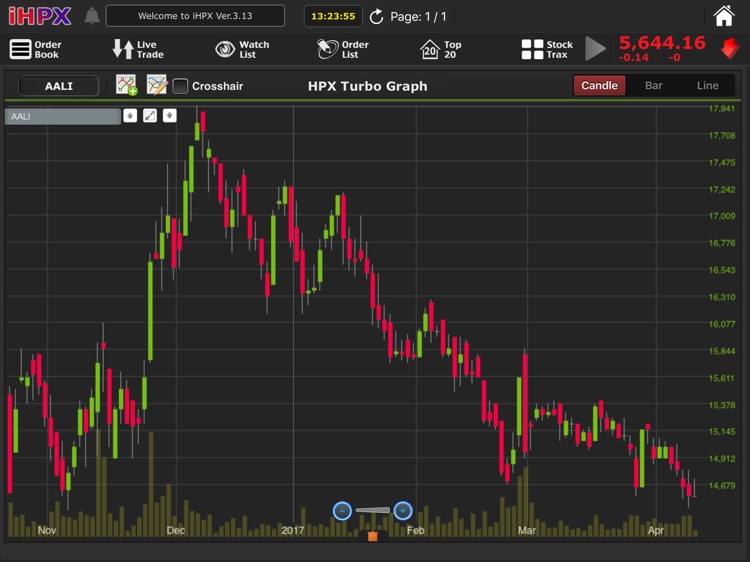Click the iHPX logo
Viewport: 750px width, 562px height.
(x=40, y=16)
